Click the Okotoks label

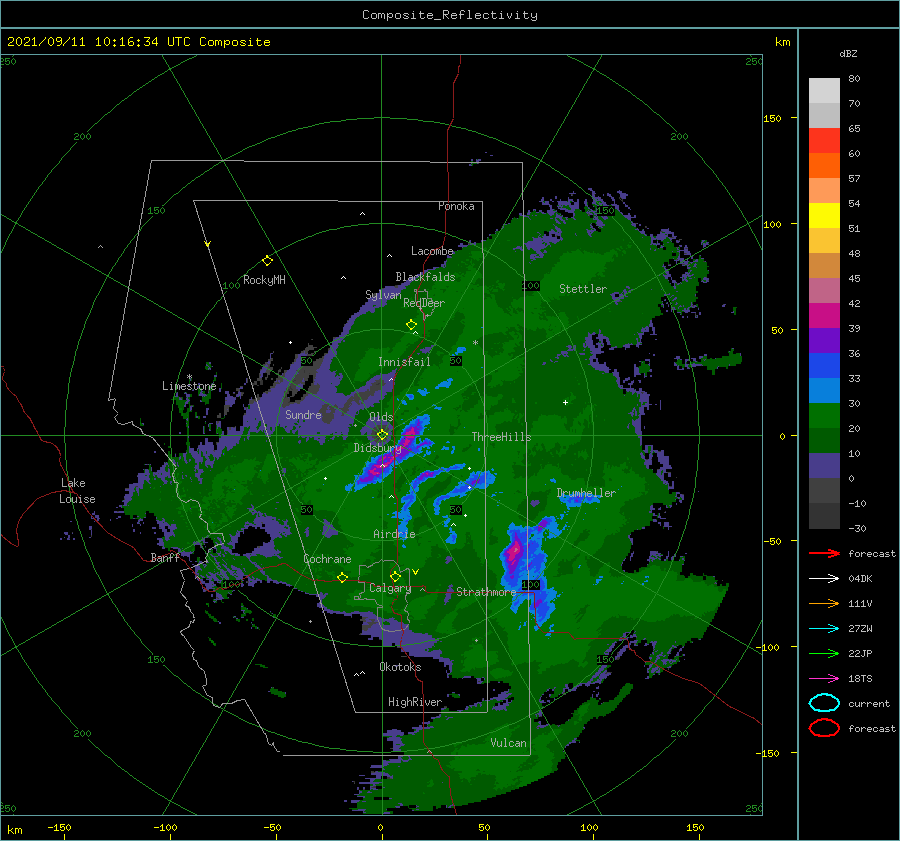click(401, 667)
